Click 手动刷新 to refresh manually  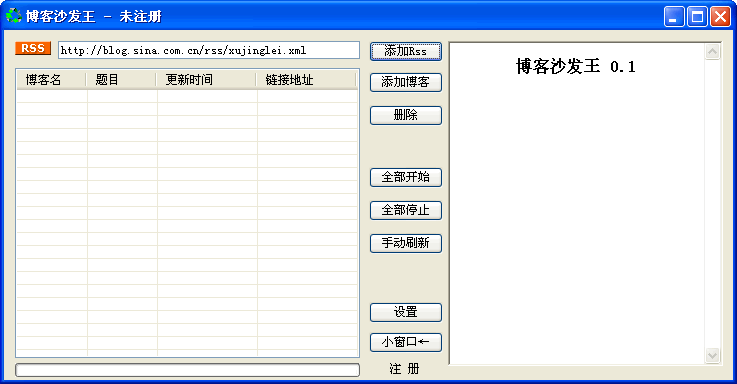pyautogui.click(x=406, y=243)
